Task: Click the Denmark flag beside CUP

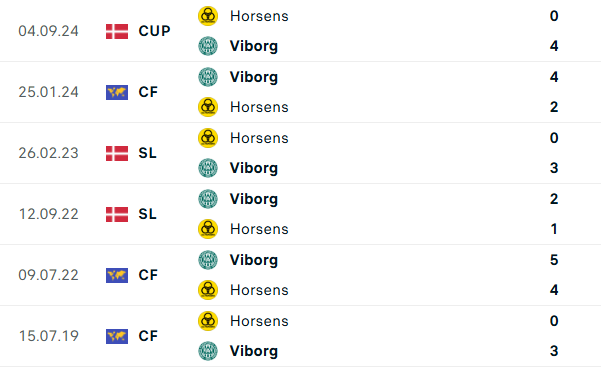Action: pyautogui.click(x=117, y=31)
